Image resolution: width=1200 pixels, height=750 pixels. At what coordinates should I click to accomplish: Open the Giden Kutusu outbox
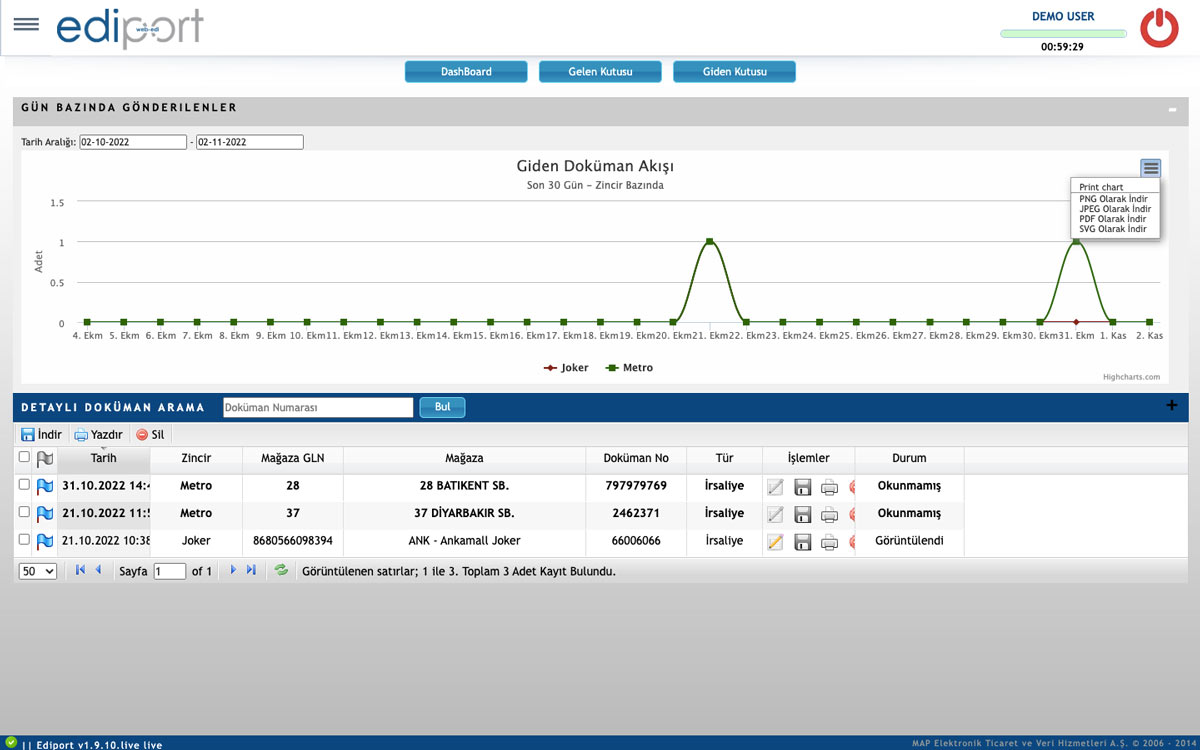coord(734,72)
